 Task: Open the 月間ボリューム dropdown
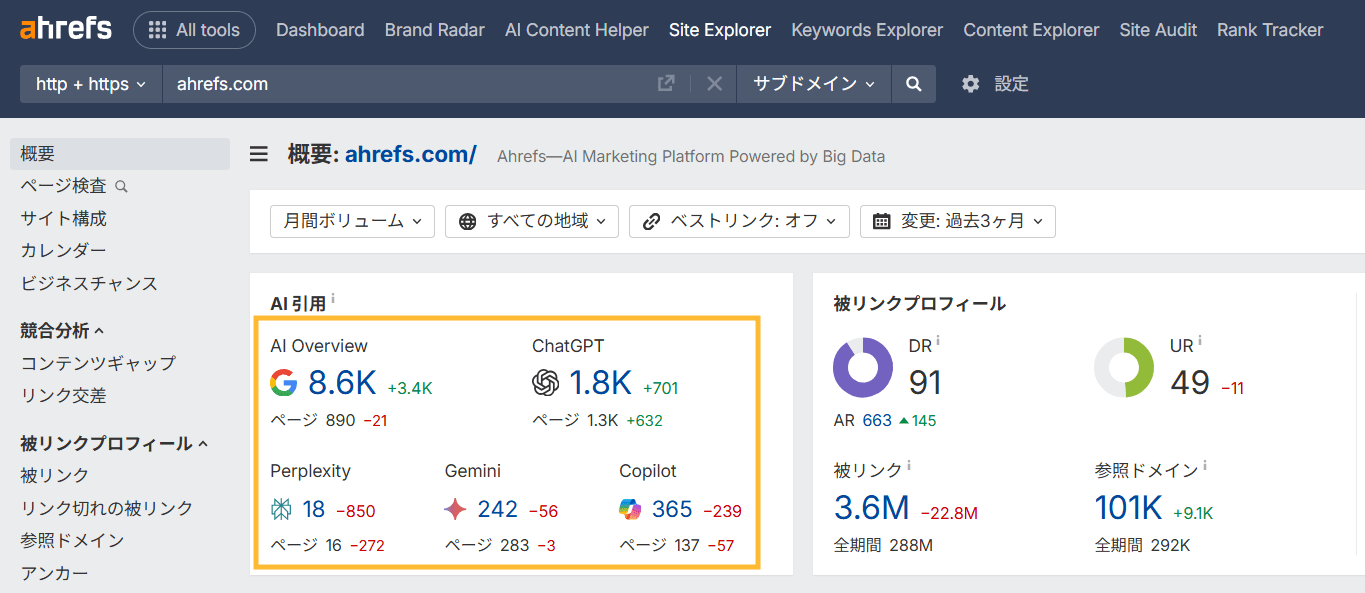click(351, 221)
